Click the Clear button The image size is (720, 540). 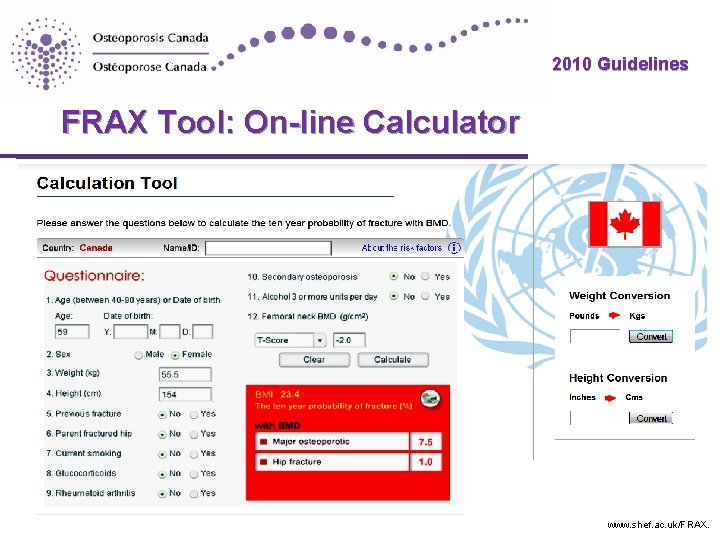[314, 360]
